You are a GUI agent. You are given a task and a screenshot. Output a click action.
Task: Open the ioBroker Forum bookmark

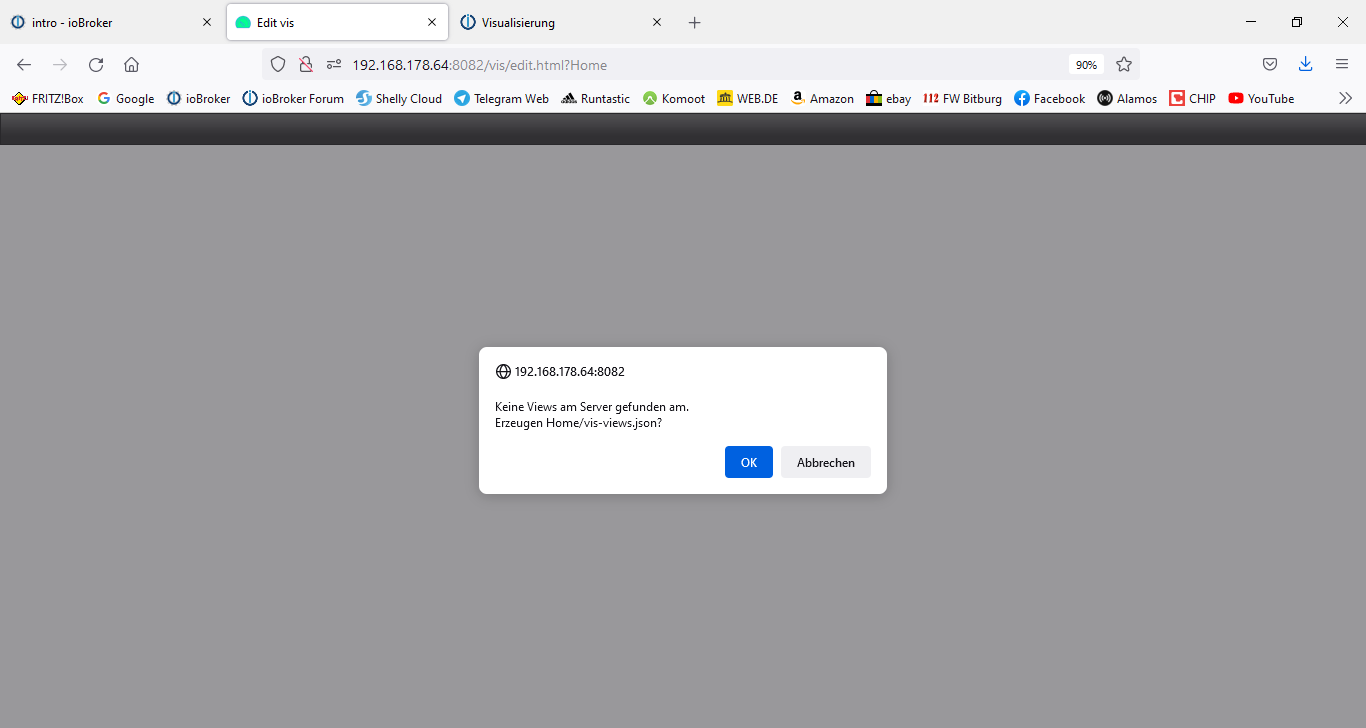tap(293, 98)
